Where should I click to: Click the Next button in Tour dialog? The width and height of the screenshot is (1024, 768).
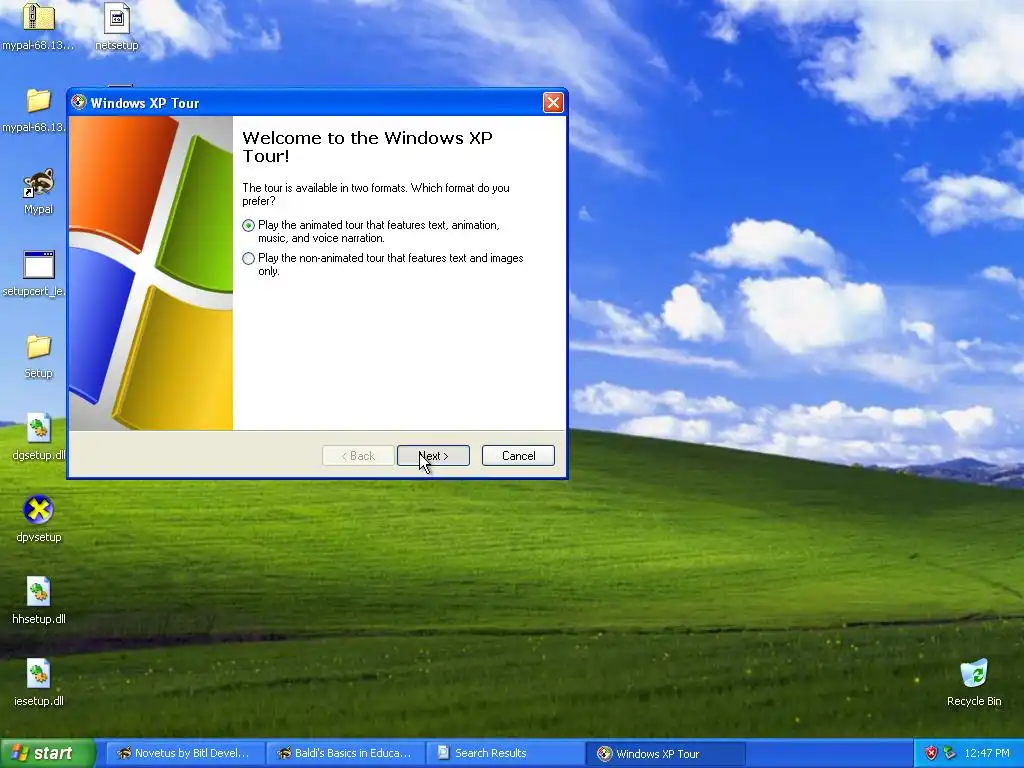click(433, 456)
